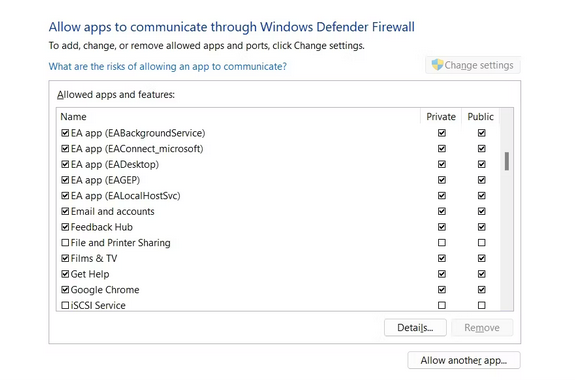The height and width of the screenshot is (380, 577).
Task: Uncheck Google Chrome name checkbox
Action: (x=65, y=290)
